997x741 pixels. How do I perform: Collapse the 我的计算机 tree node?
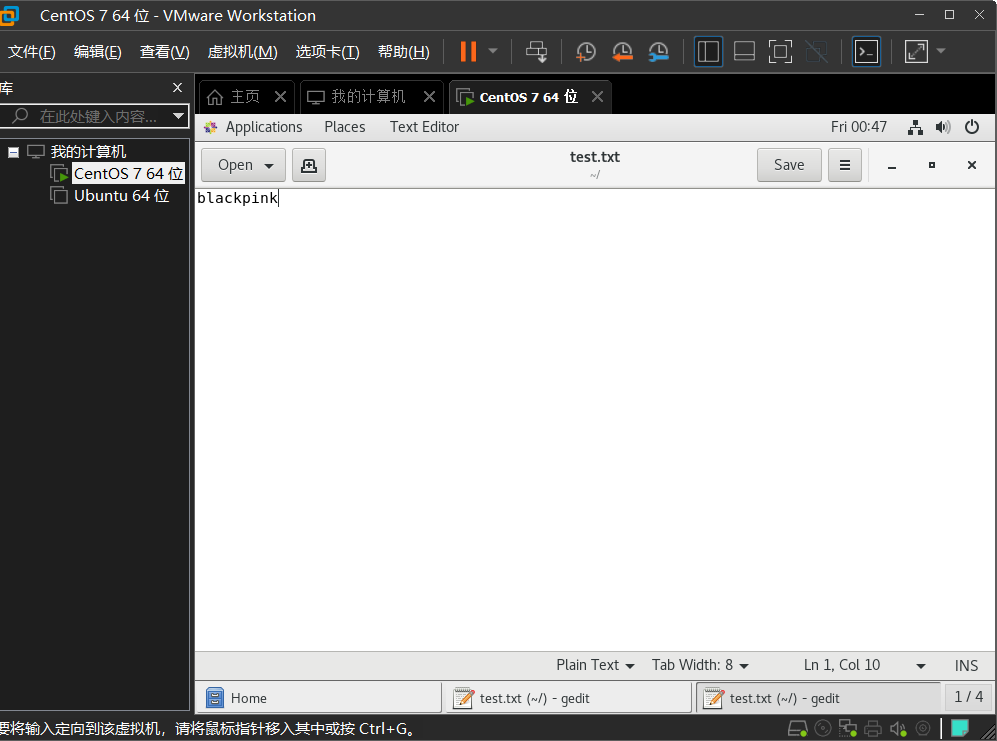tap(13, 152)
